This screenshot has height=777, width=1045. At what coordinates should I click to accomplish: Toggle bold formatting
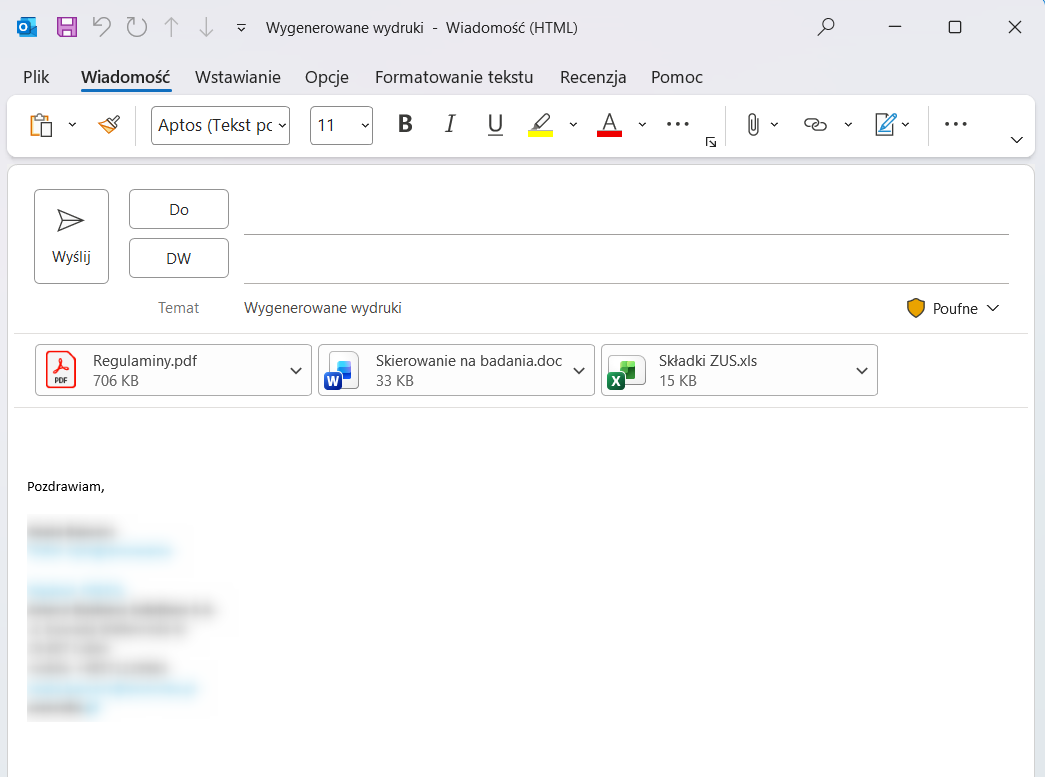click(405, 124)
